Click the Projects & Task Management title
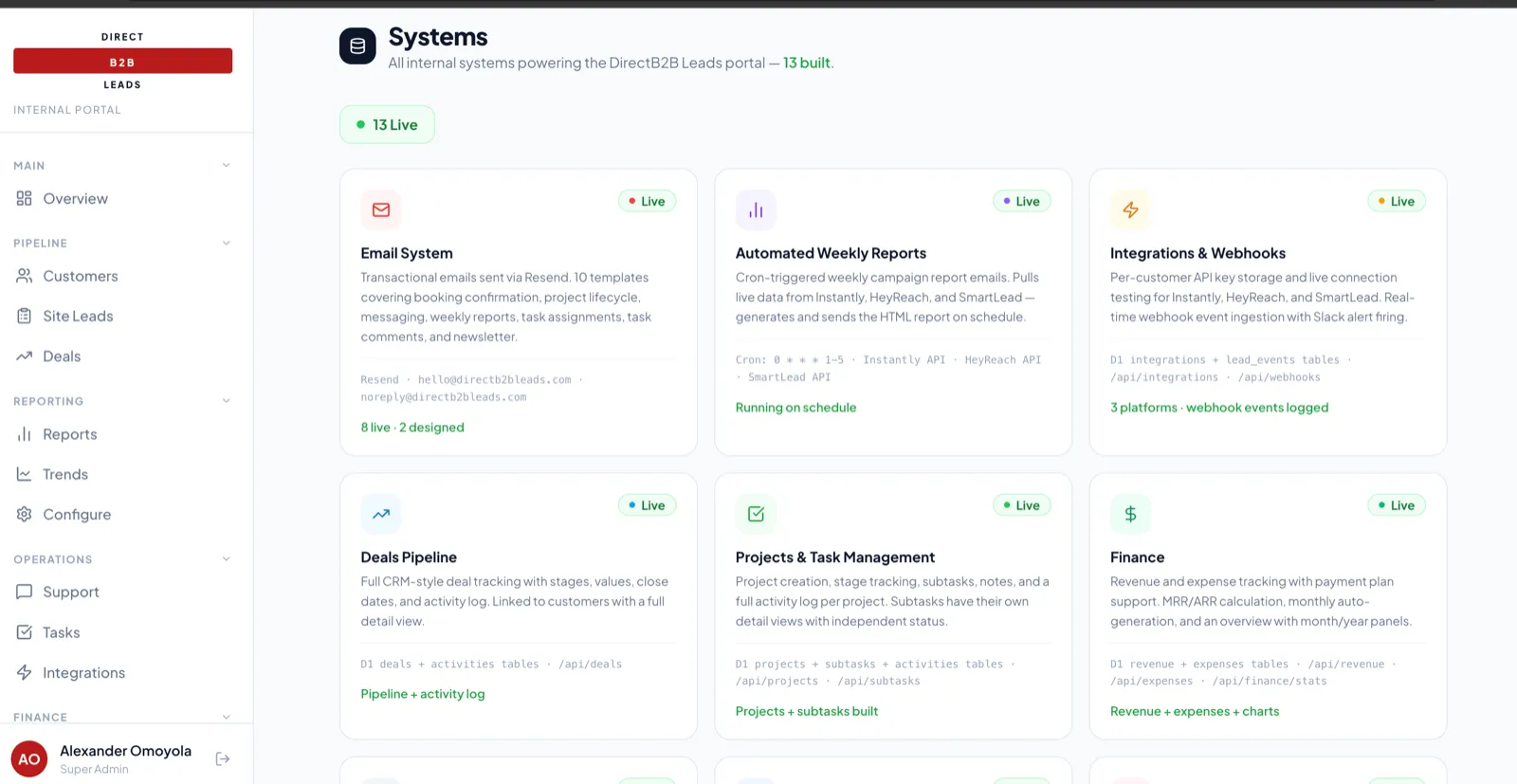 click(x=834, y=557)
